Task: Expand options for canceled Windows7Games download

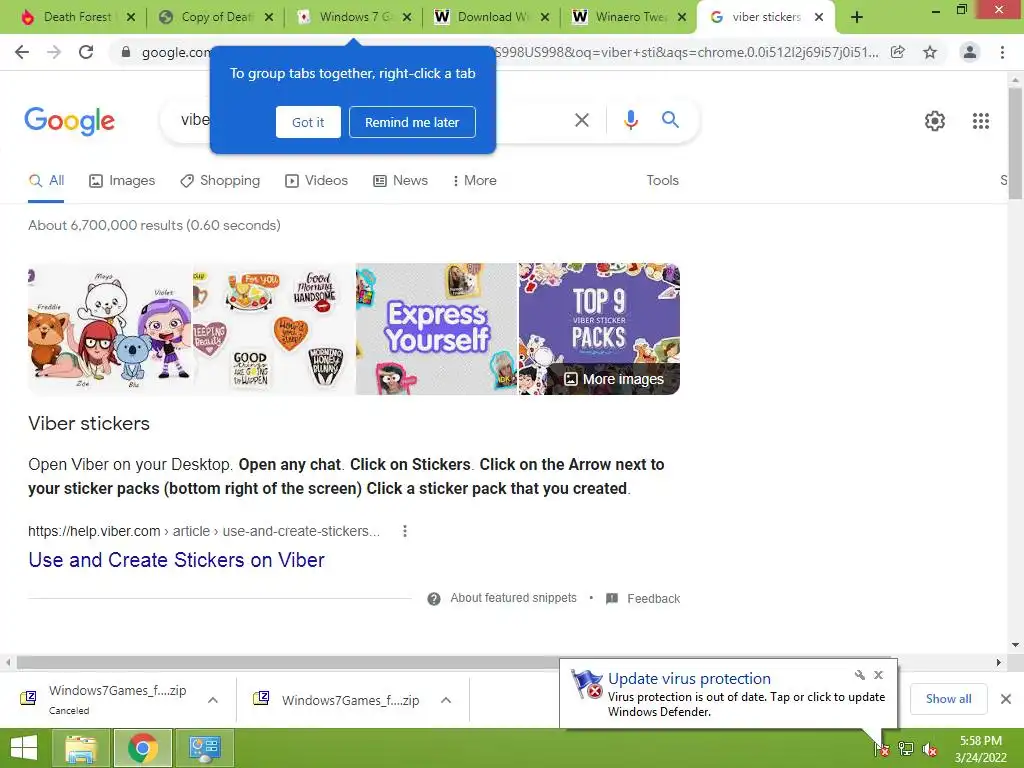Action: 213,700
